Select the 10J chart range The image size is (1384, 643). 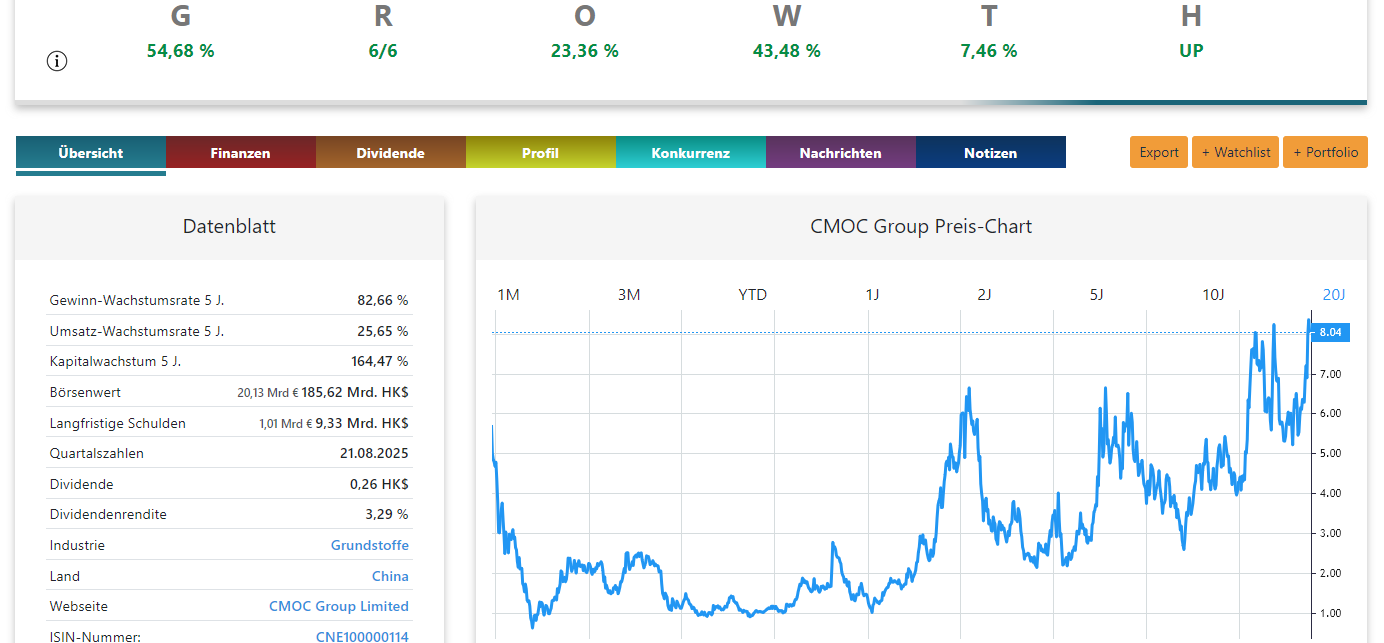pyautogui.click(x=1213, y=294)
